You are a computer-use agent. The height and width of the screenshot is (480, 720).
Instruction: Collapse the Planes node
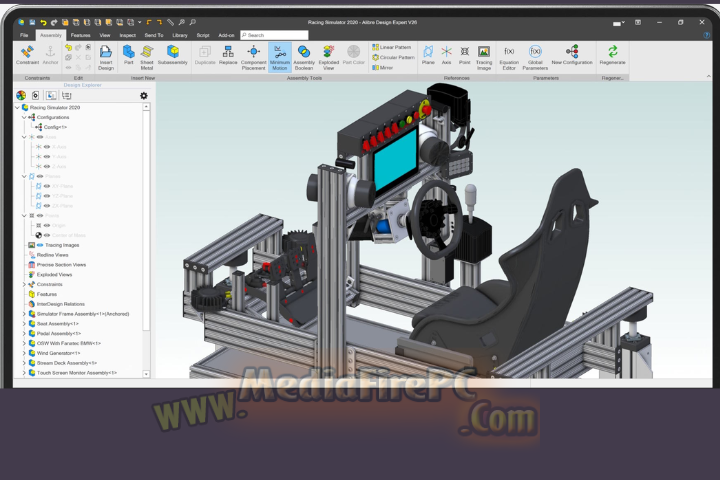pyautogui.click(x=24, y=176)
